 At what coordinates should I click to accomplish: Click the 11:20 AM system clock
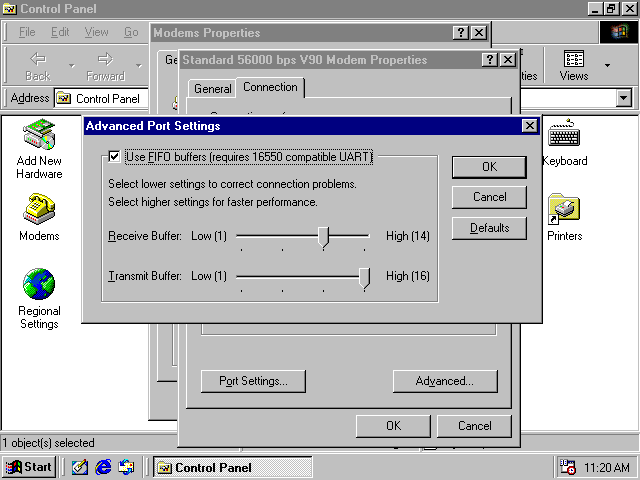(607, 467)
